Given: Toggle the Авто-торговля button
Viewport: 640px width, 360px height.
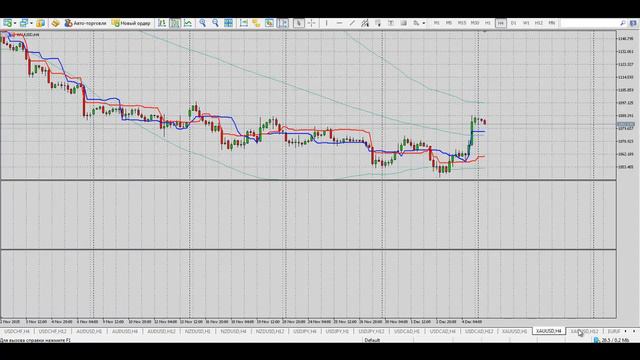Looking at the screenshot, I should click(86, 23).
